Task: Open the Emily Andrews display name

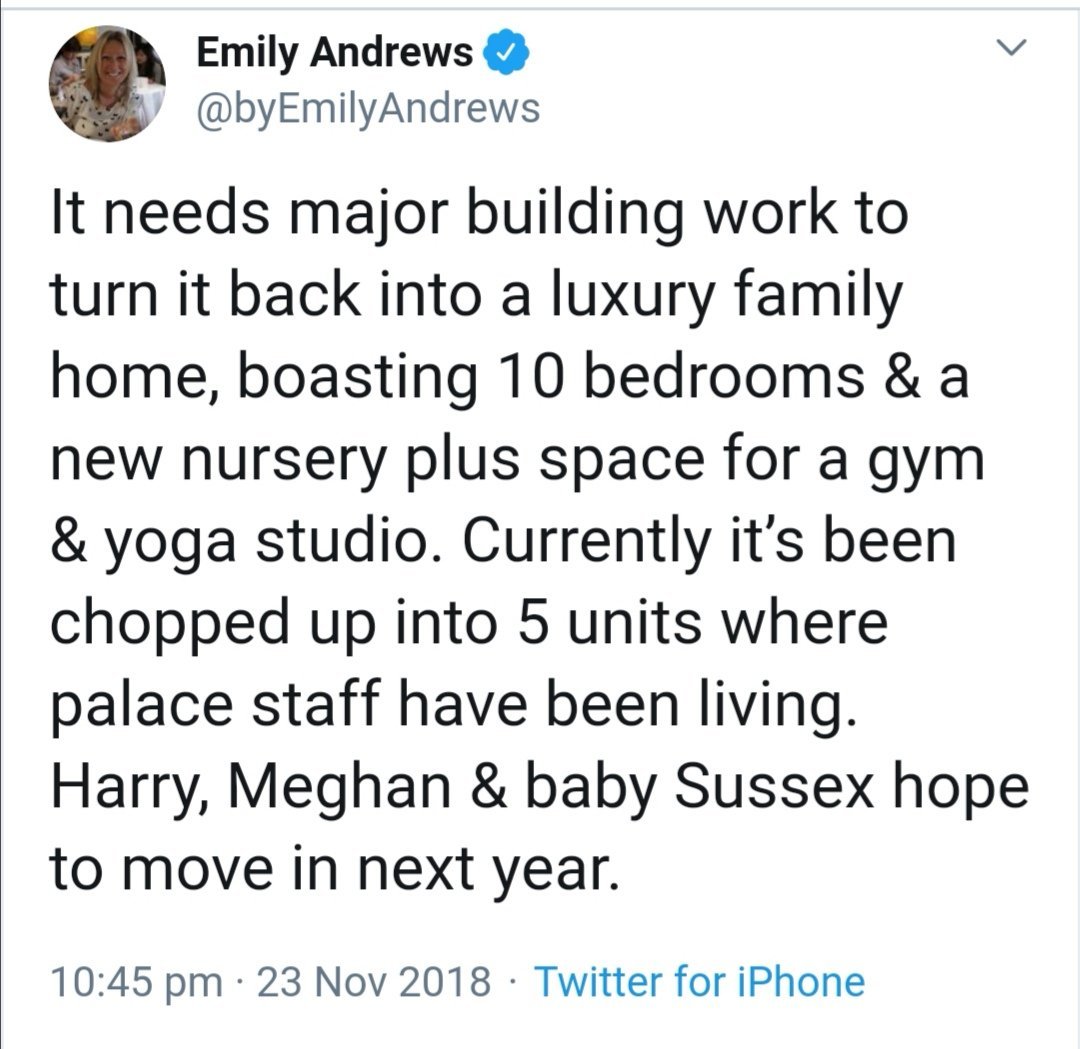Action: point(334,53)
